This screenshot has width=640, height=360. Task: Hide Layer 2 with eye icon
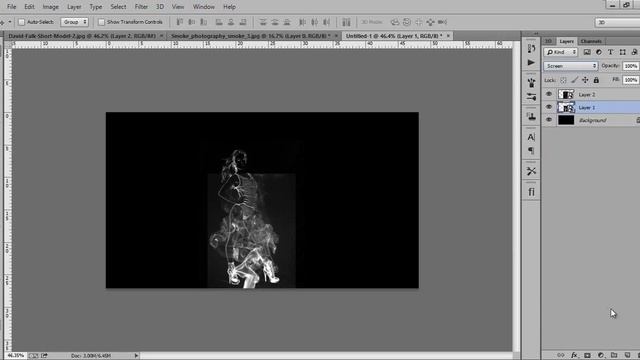click(549, 94)
